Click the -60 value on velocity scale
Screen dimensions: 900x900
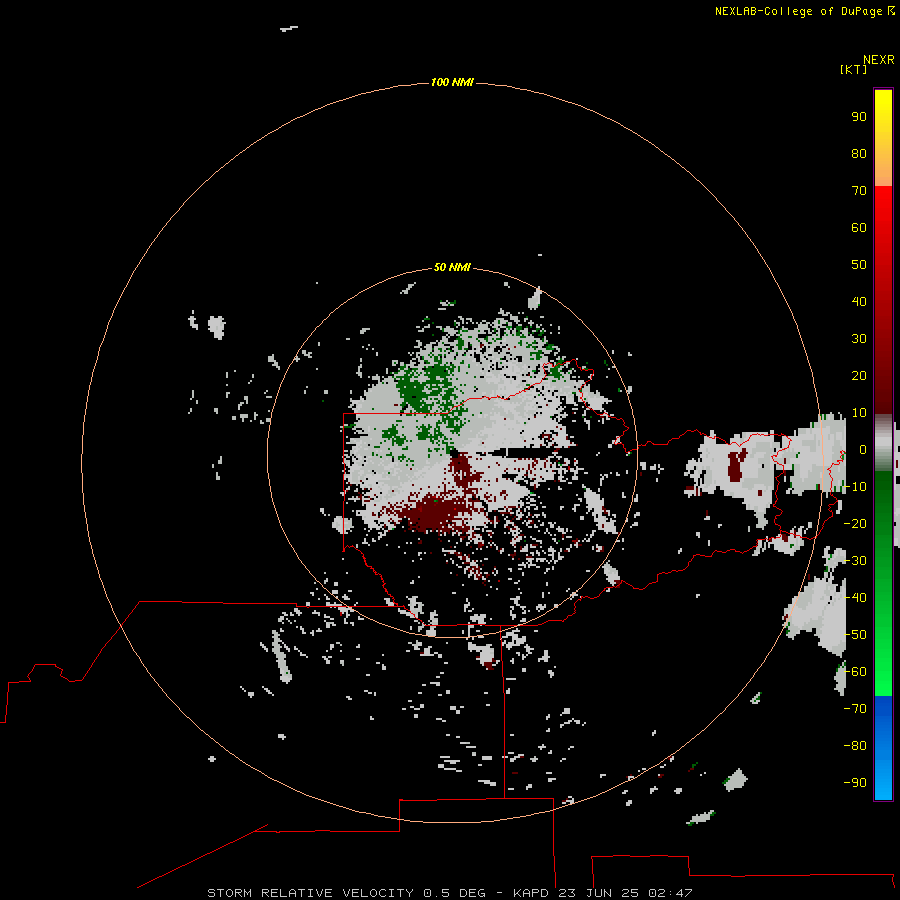click(855, 672)
